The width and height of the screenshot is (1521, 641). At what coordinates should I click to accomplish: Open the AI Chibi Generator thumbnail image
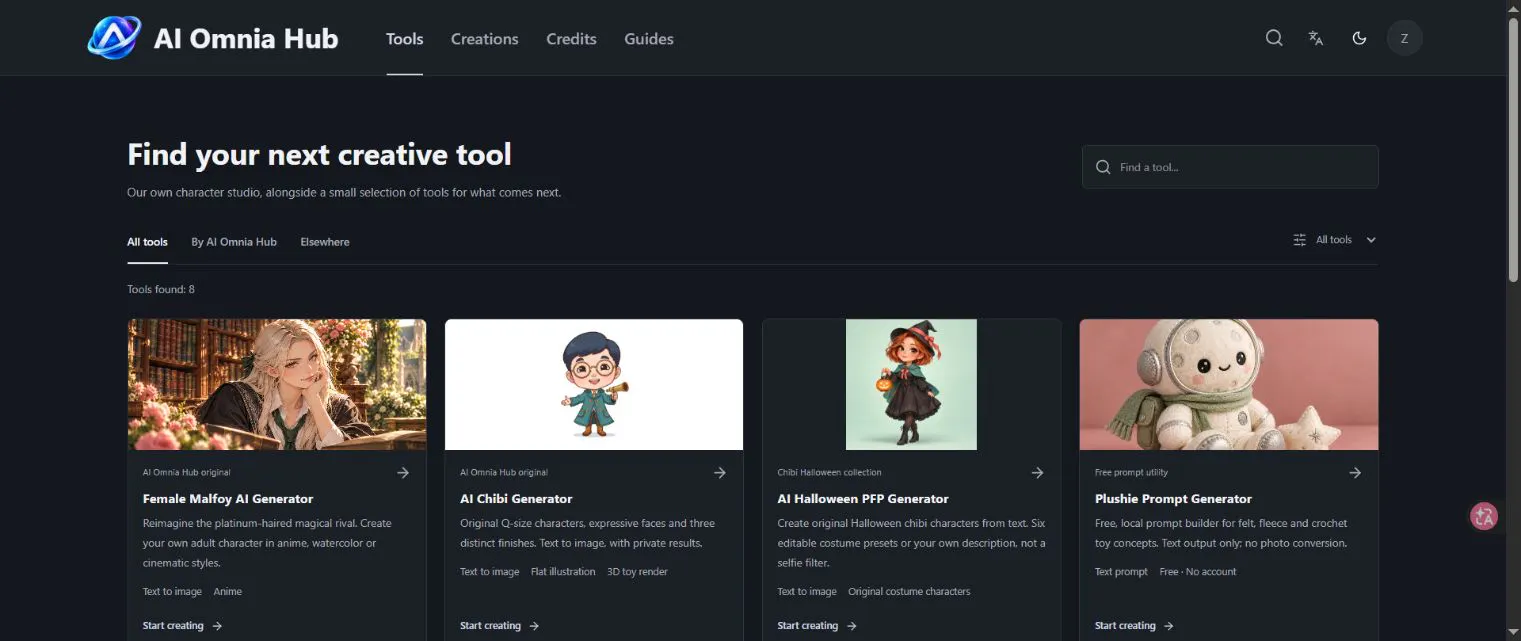coord(594,385)
